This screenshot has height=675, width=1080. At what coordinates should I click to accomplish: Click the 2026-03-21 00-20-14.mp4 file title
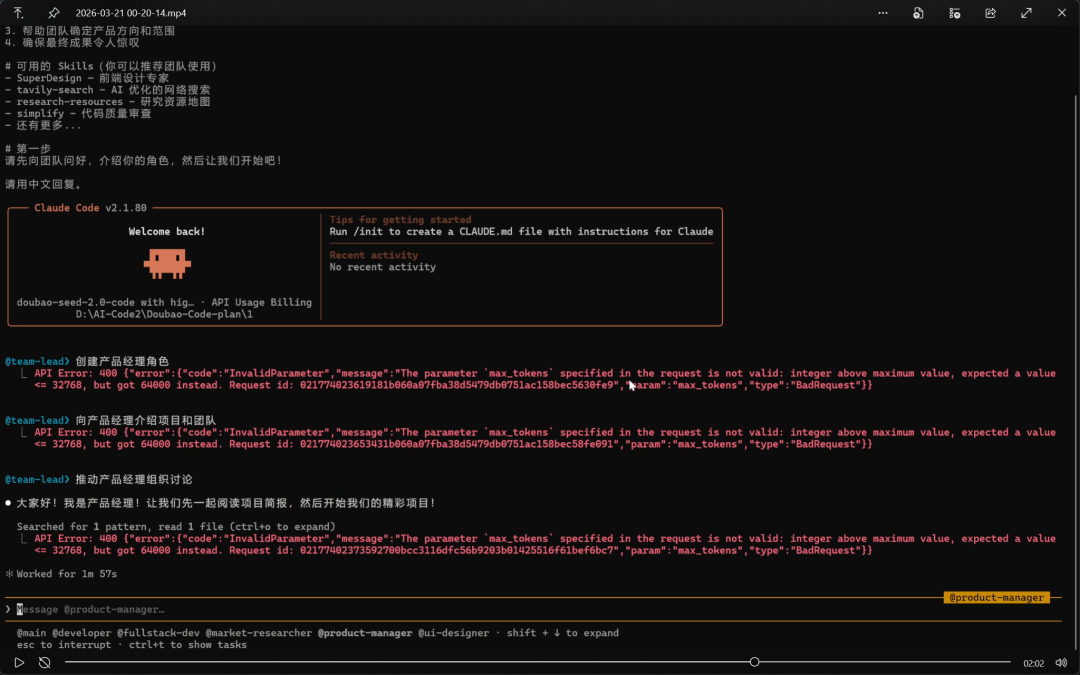point(131,13)
